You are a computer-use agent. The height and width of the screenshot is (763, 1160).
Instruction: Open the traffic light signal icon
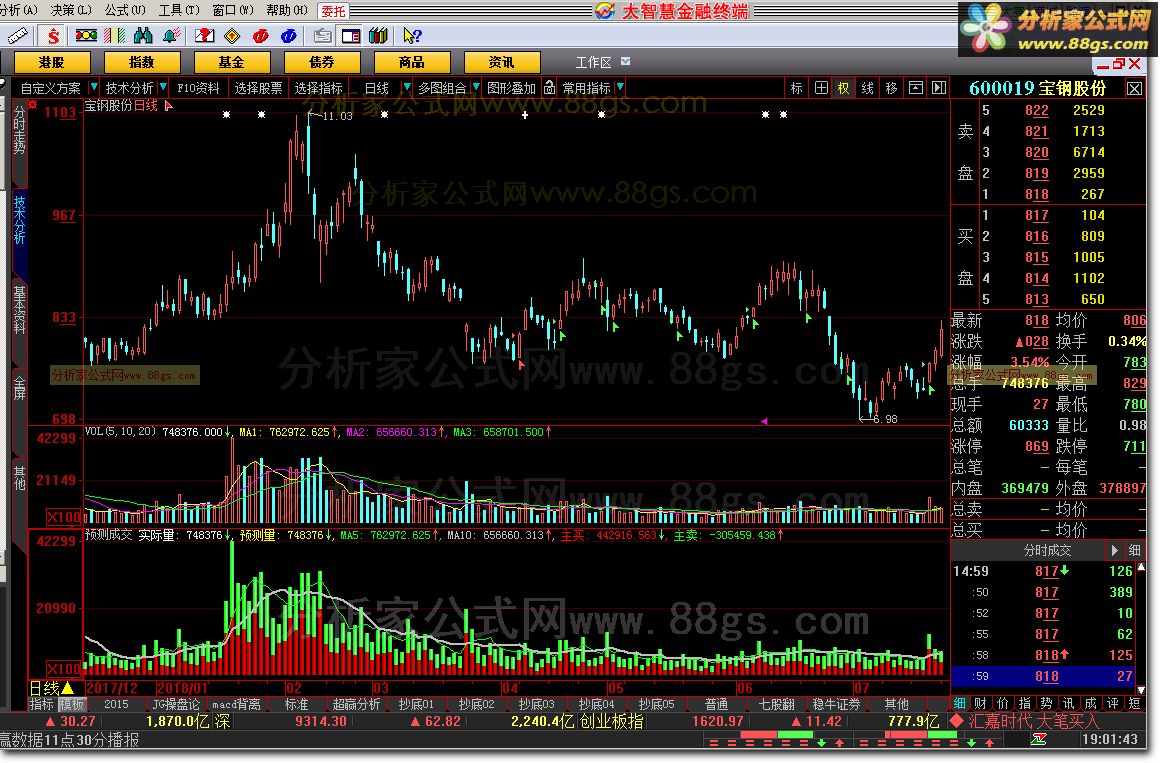(x=87, y=35)
